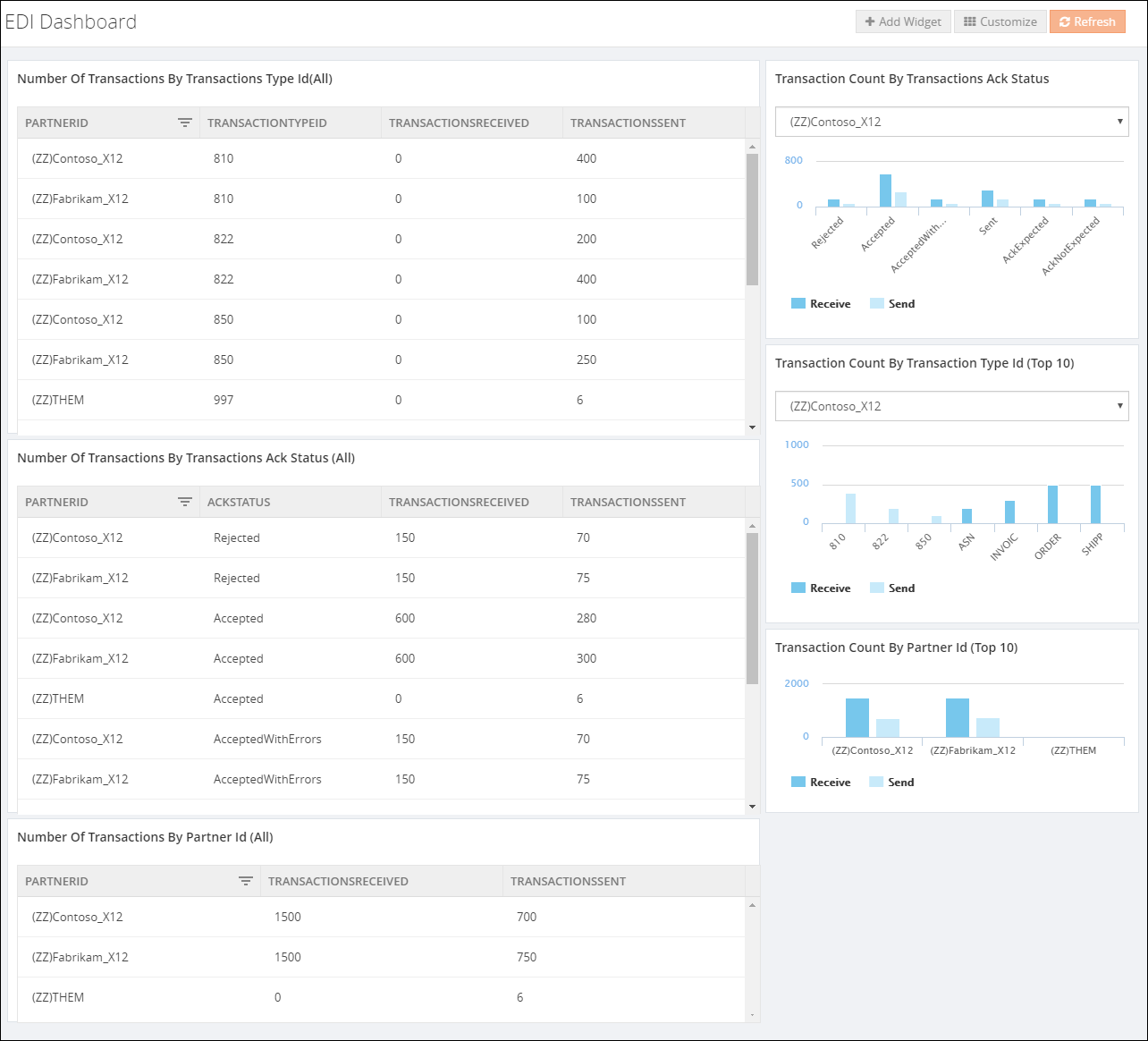The height and width of the screenshot is (1041, 1148).
Task: Click down arrow of Ack Status table scrollbar
Action: [753, 807]
